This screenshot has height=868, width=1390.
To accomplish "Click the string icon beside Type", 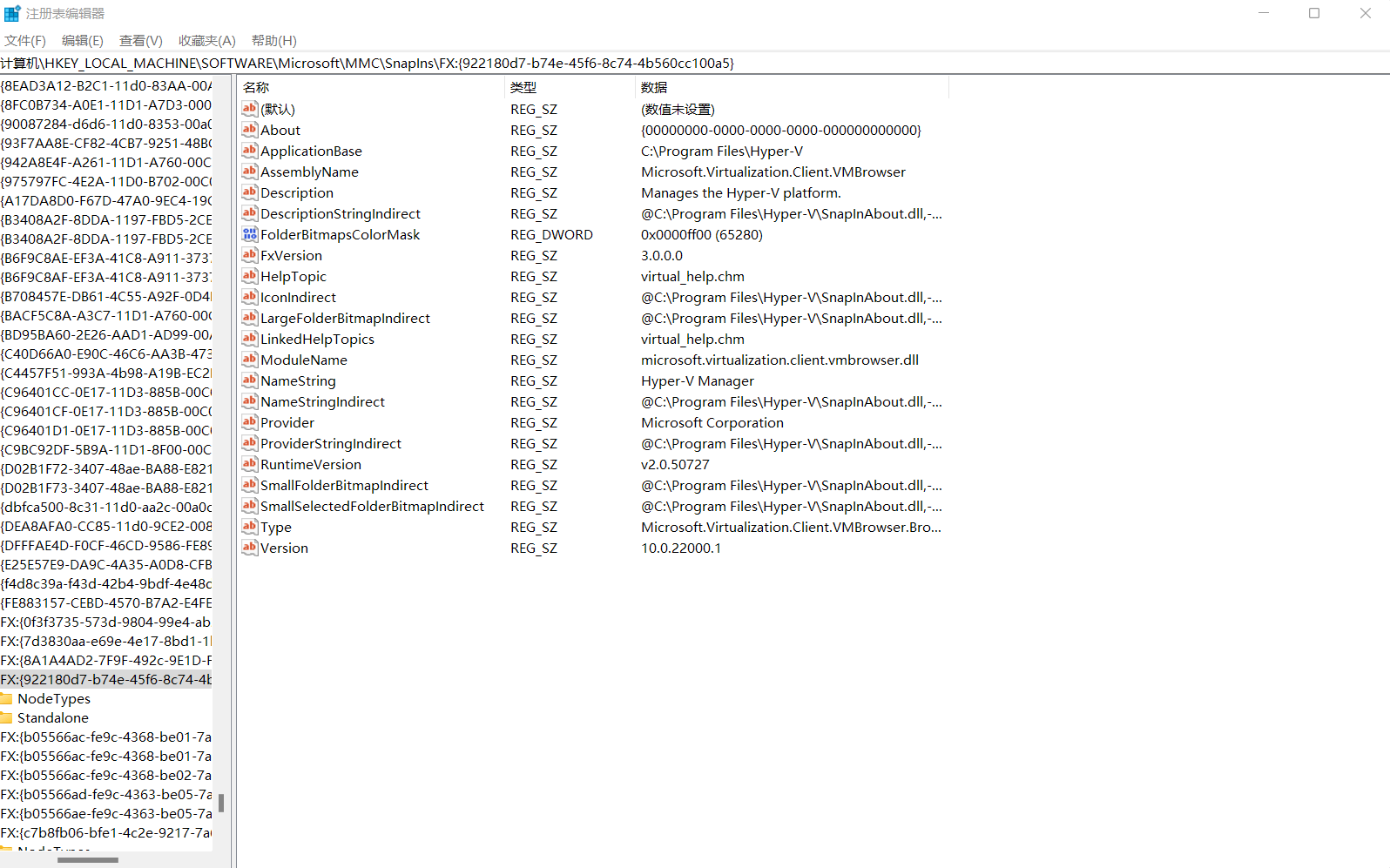I will tap(250, 527).
